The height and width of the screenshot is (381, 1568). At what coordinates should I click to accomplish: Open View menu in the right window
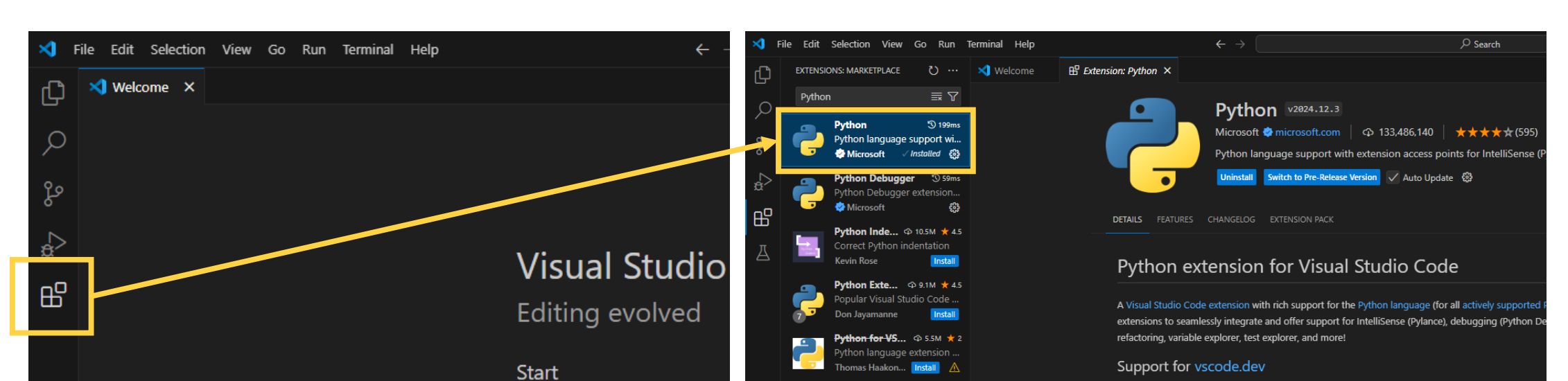pyautogui.click(x=892, y=44)
